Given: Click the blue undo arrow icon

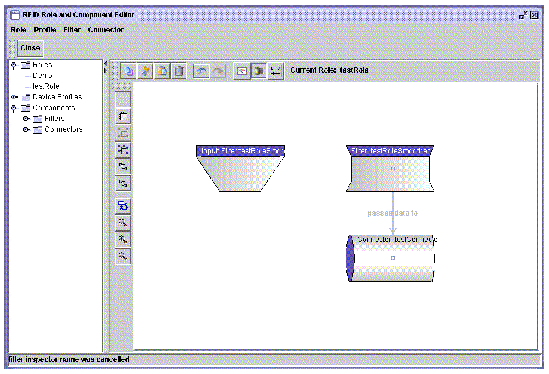Looking at the screenshot, I should [201, 71].
